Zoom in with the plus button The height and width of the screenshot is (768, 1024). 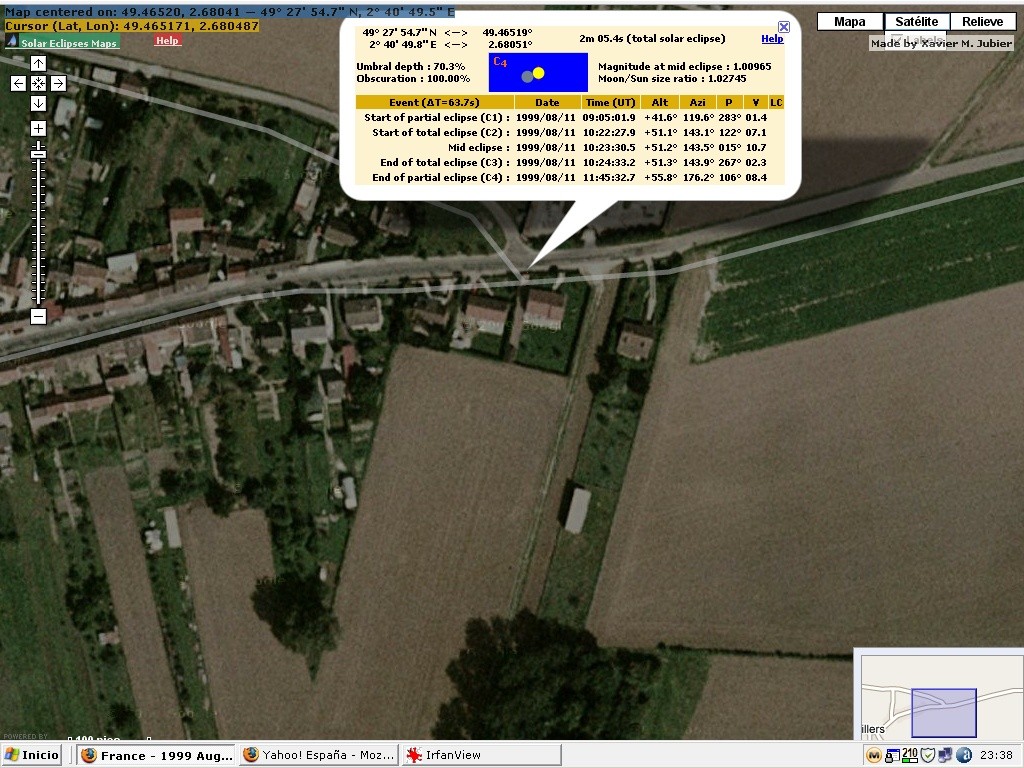[38, 129]
